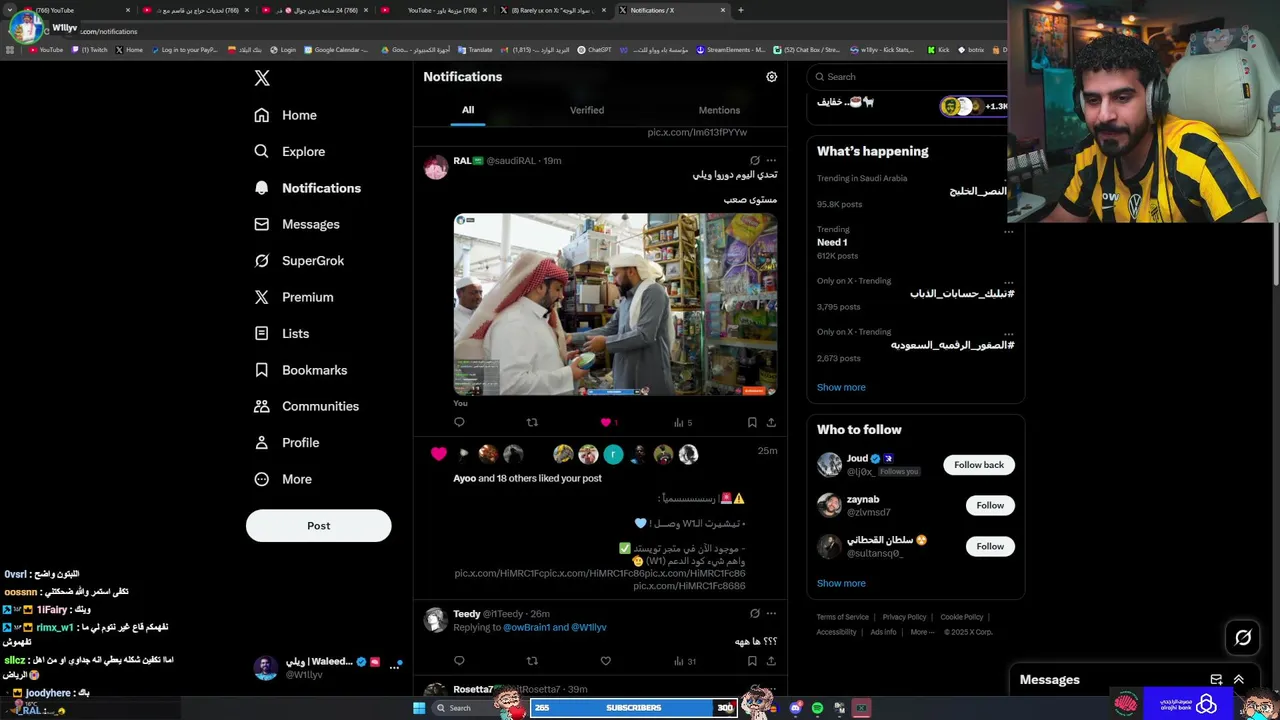Screen dimensions: 1280x720
Task: Click the Communities icon in the sidebar
Action: (x=262, y=406)
